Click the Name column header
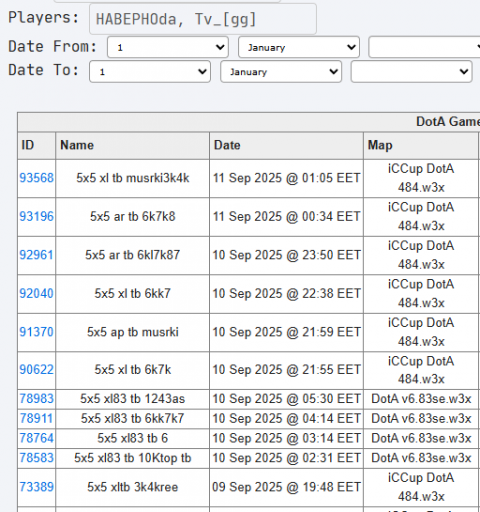The width and height of the screenshot is (480, 512). pos(133,145)
